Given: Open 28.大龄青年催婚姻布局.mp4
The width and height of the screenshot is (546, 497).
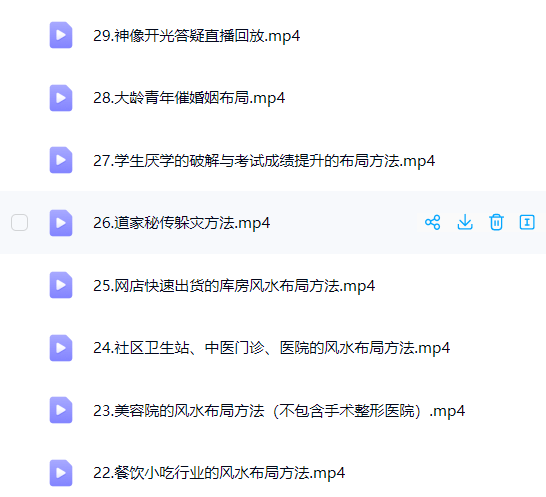Looking at the screenshot, I should (x=189, y=98).
